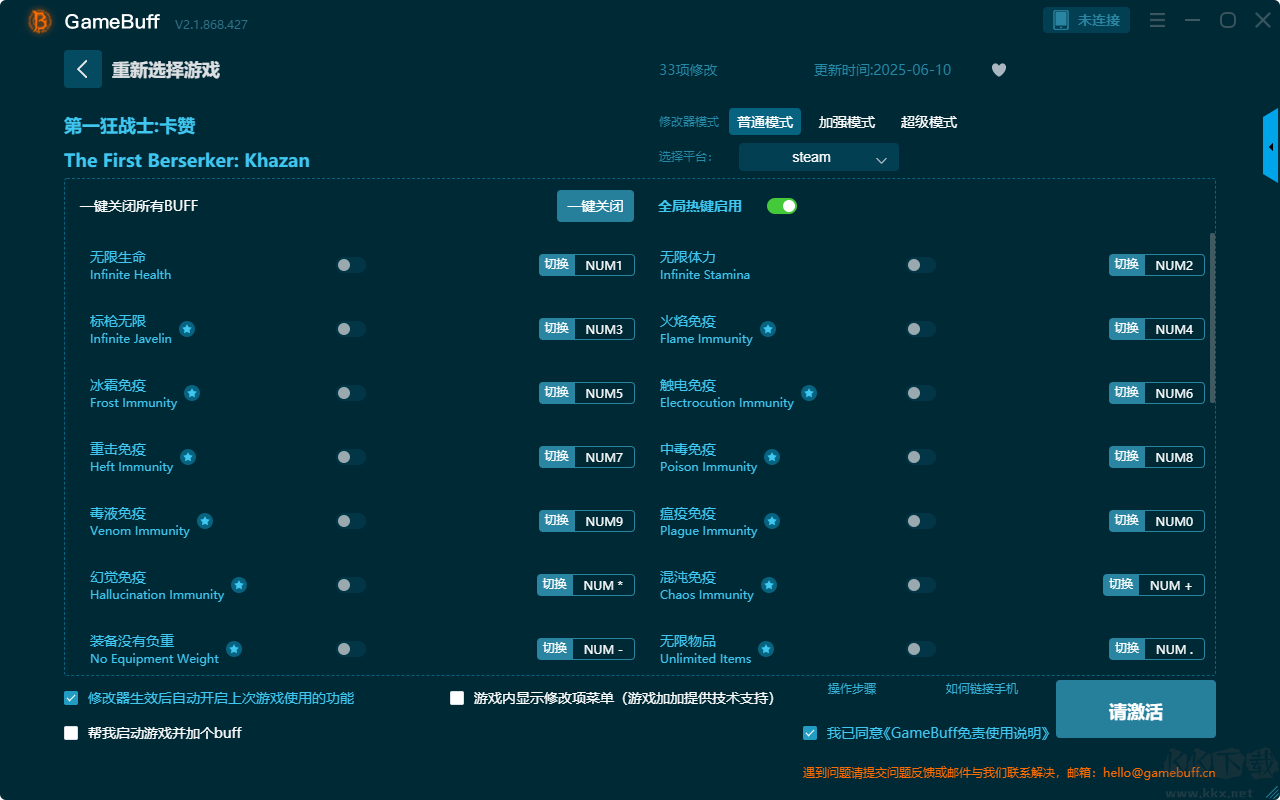Click the star badge next to Heft Immunity

pyautogui.click(x=188, y=457)
